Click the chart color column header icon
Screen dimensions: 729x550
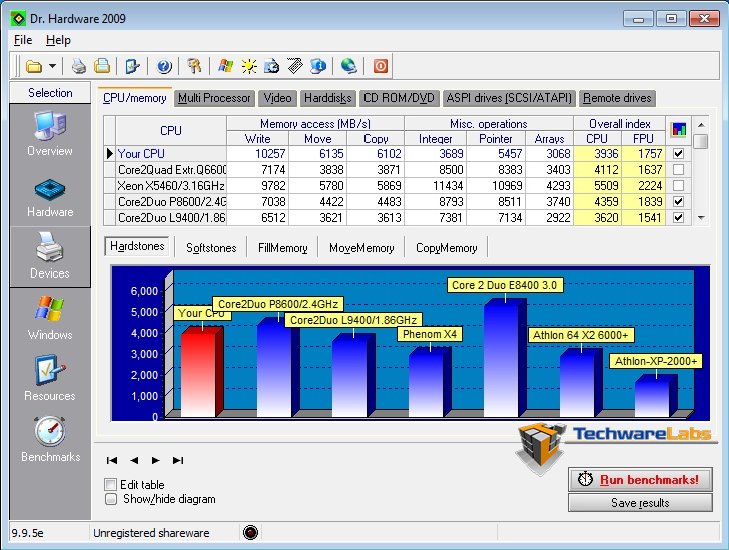coord(678,130)
